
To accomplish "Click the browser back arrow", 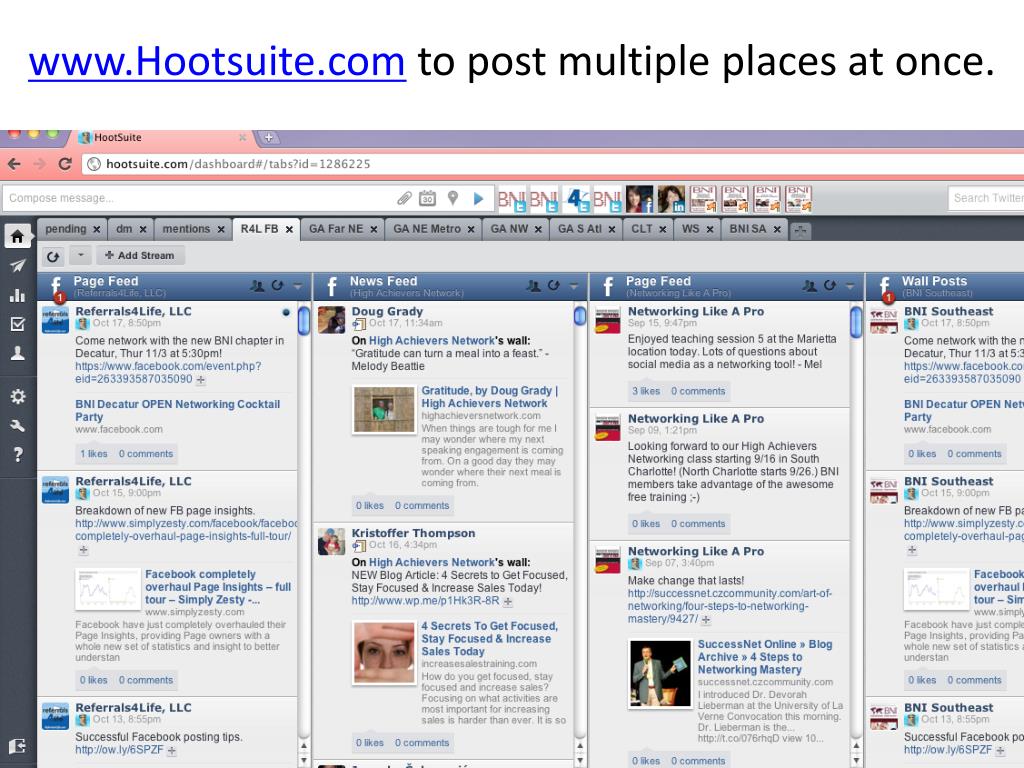I will click(14, 164).
